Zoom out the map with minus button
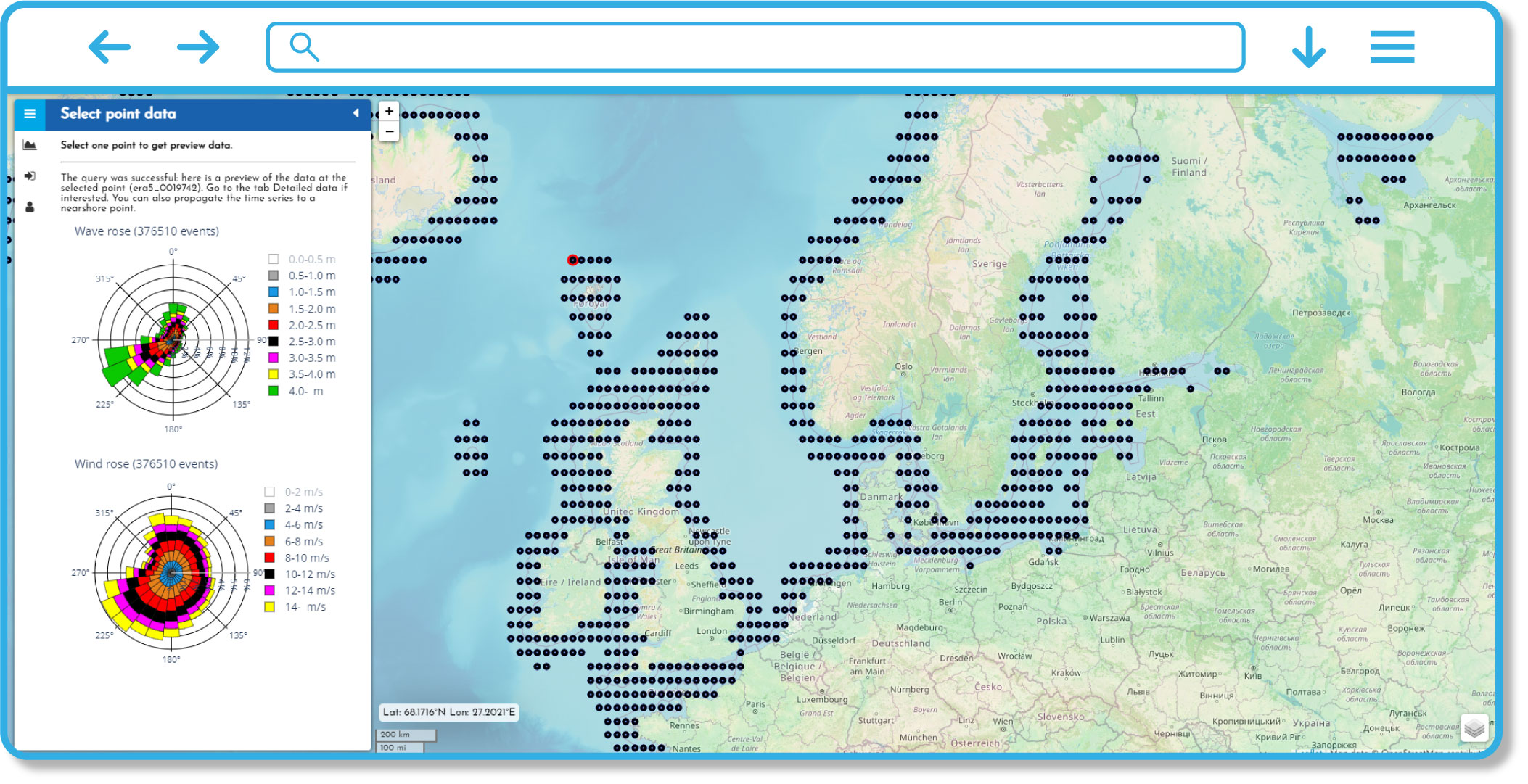Viewport: 1528px width, 784px height. point(389,131)
